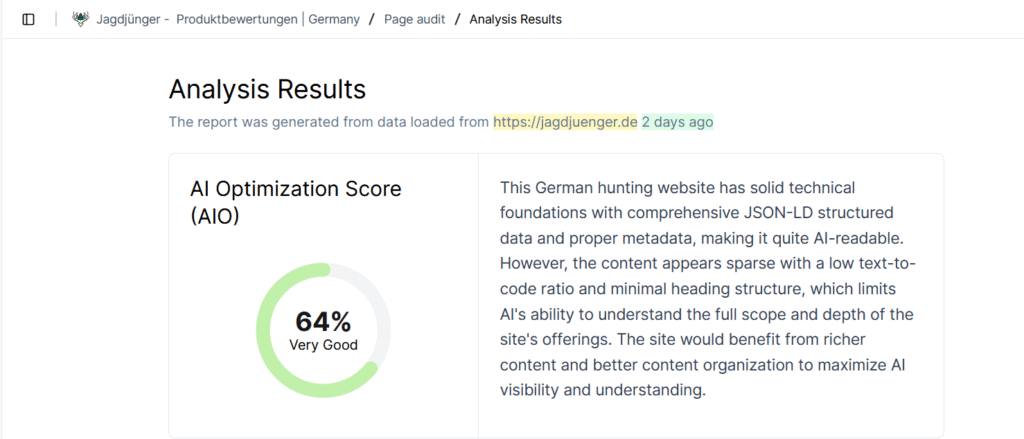
Task: Select the Analysis Results breadcrumb item
Action: click(x=515, y=19)
